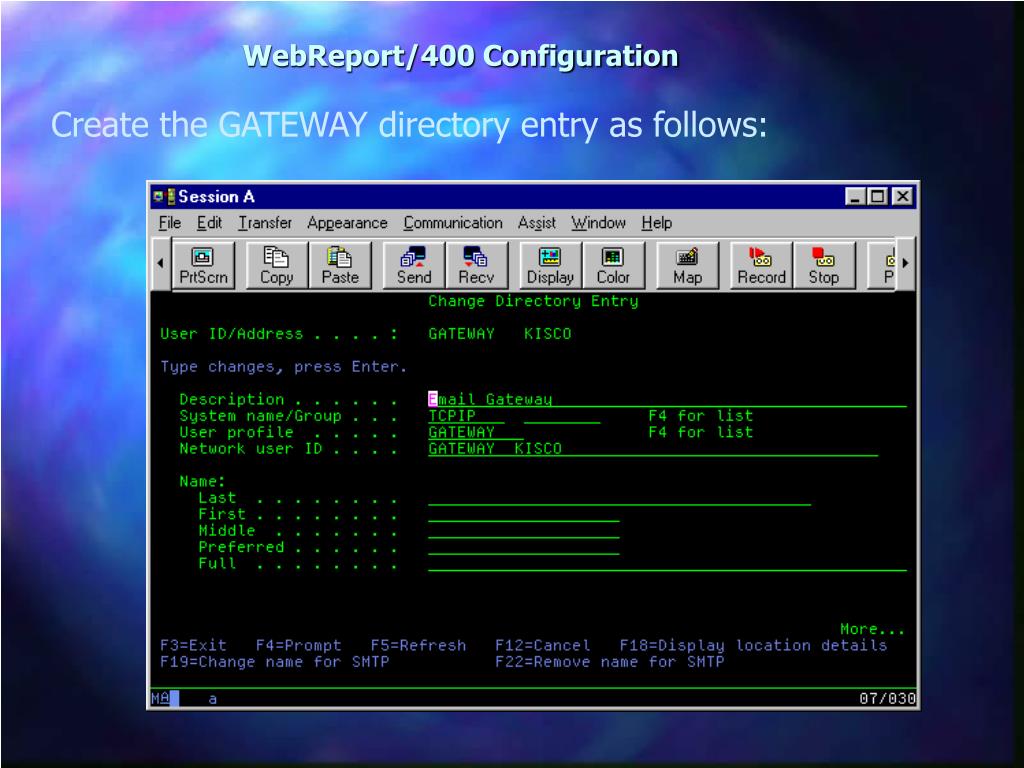Click the 'Type changes, press Enter.' instruction
Viewport: 1024px width, 768px height.
tap(284, 367)
